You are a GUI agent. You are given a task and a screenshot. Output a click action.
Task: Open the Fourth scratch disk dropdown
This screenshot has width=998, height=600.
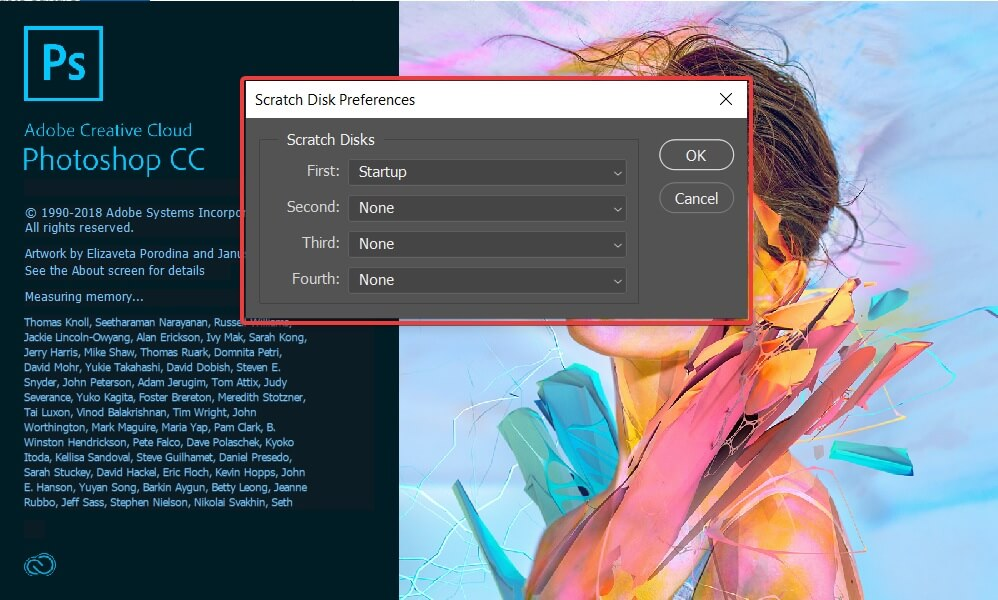pyautogui.click(x=487, y=279)
